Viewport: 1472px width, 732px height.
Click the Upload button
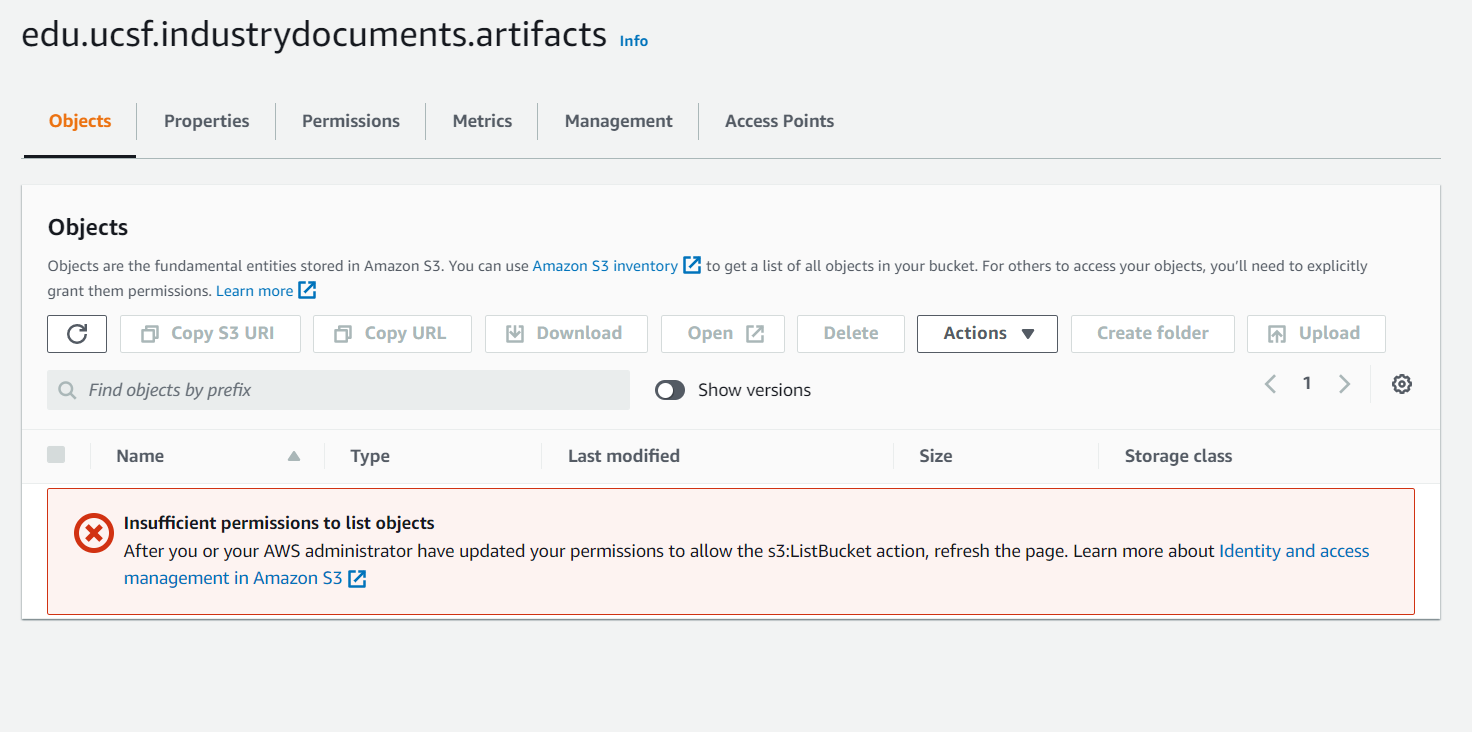[x=1316, y=334]
